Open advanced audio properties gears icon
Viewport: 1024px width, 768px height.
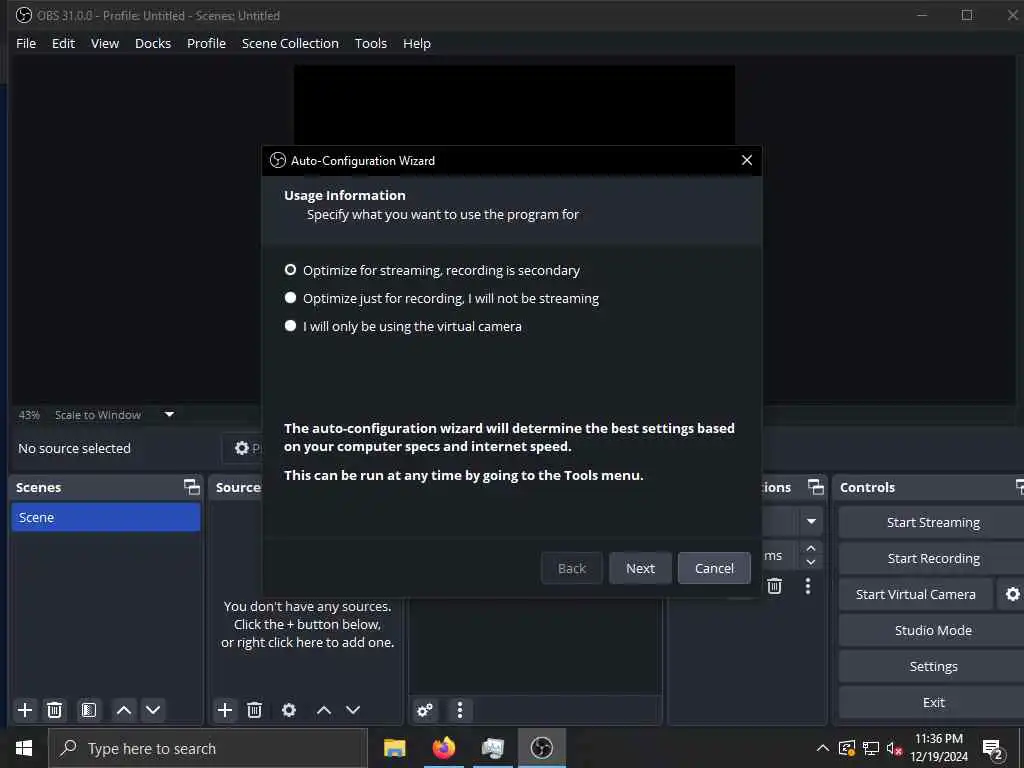424,710
